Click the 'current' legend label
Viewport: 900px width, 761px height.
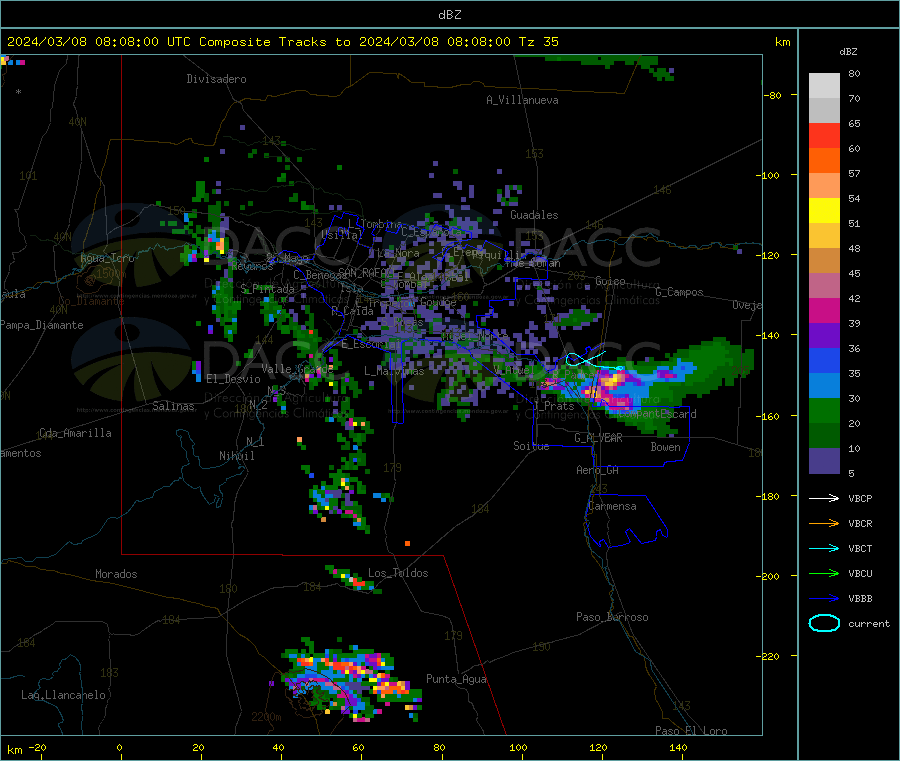[868, 624]
